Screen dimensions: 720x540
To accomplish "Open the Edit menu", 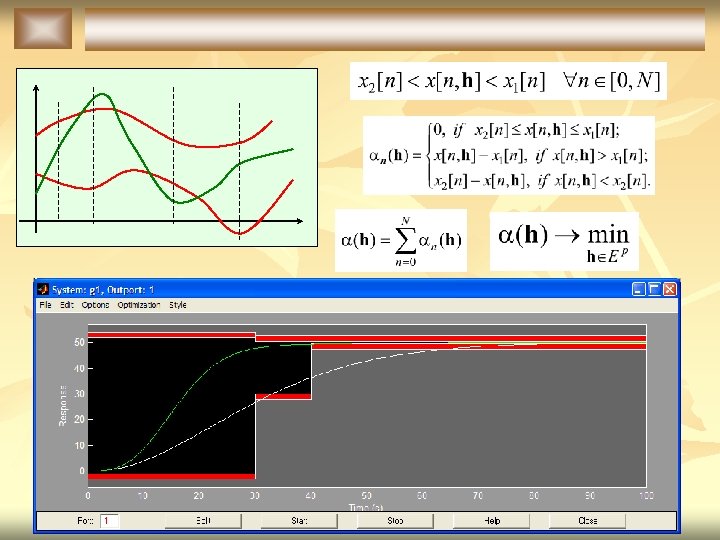I will click(x=67, y=305).
